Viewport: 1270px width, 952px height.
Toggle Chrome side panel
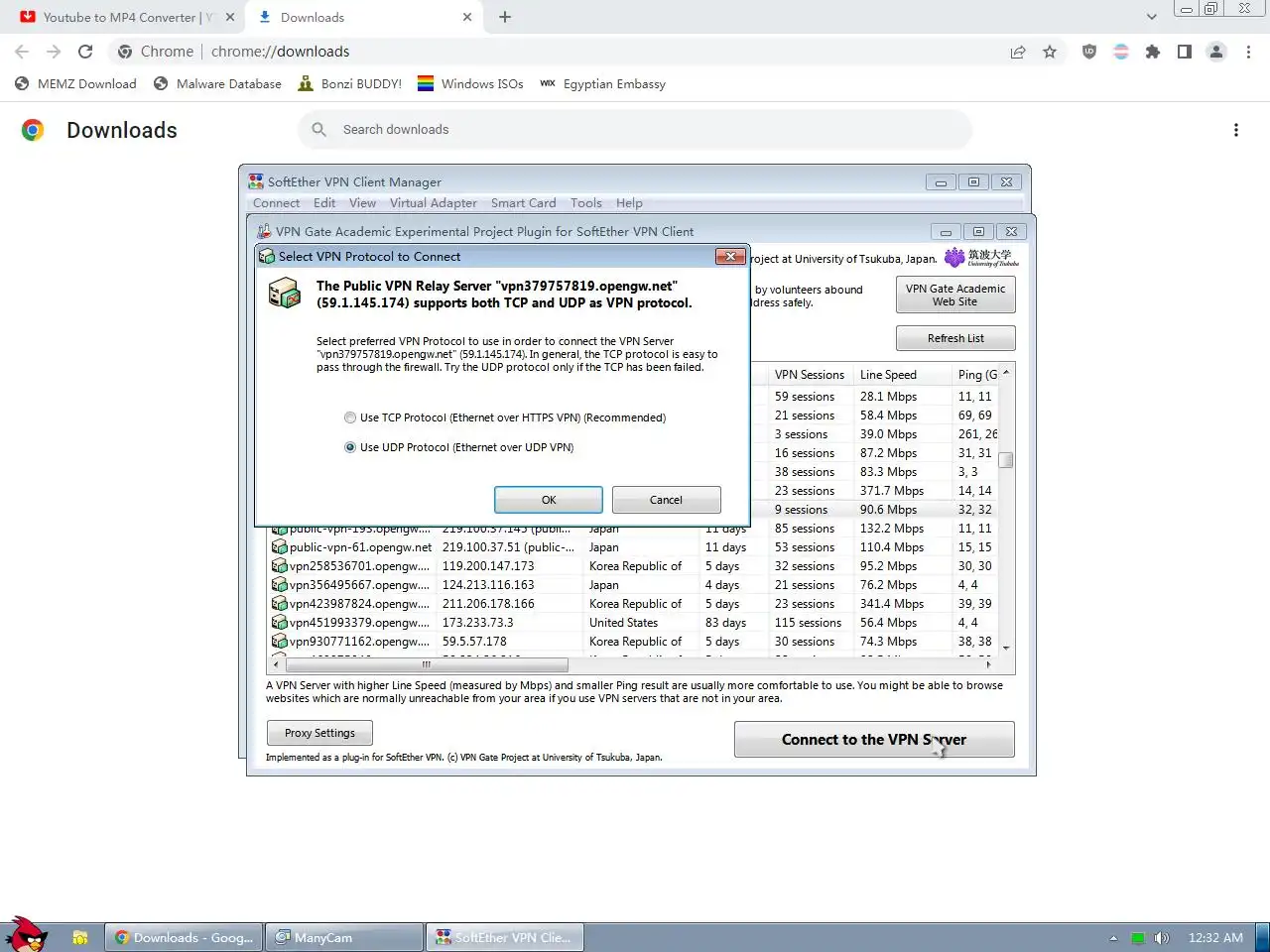pyautogui.click(x=1185, y=52)
